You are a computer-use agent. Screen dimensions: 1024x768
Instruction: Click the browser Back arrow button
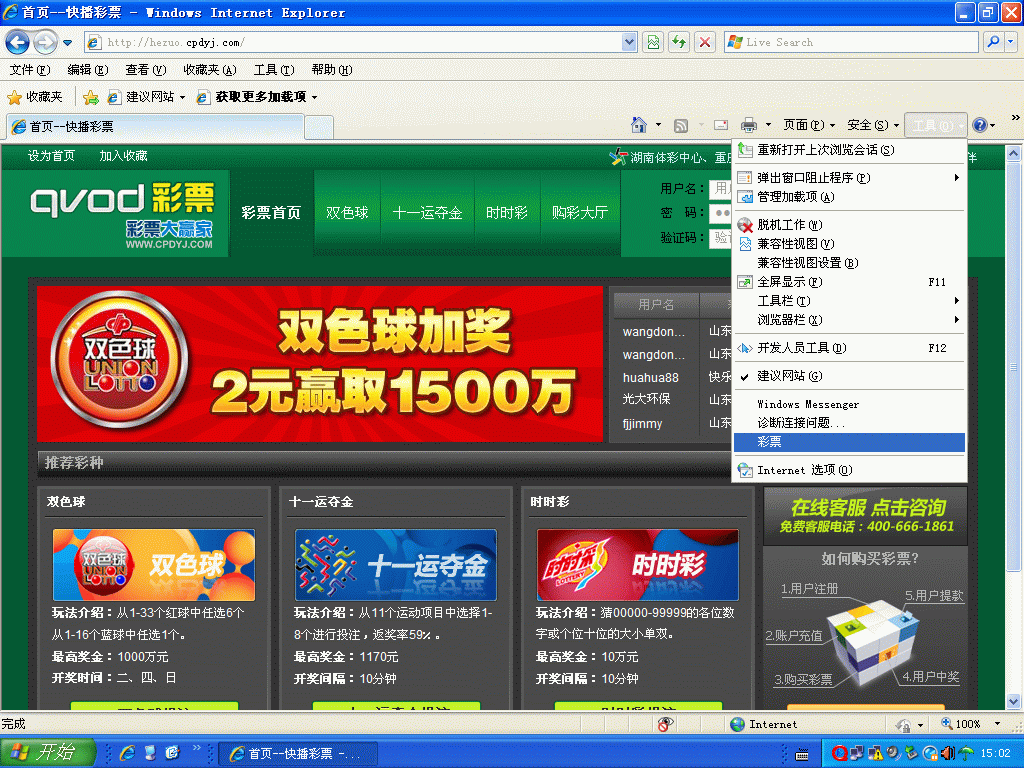click(x=18, y=43)
